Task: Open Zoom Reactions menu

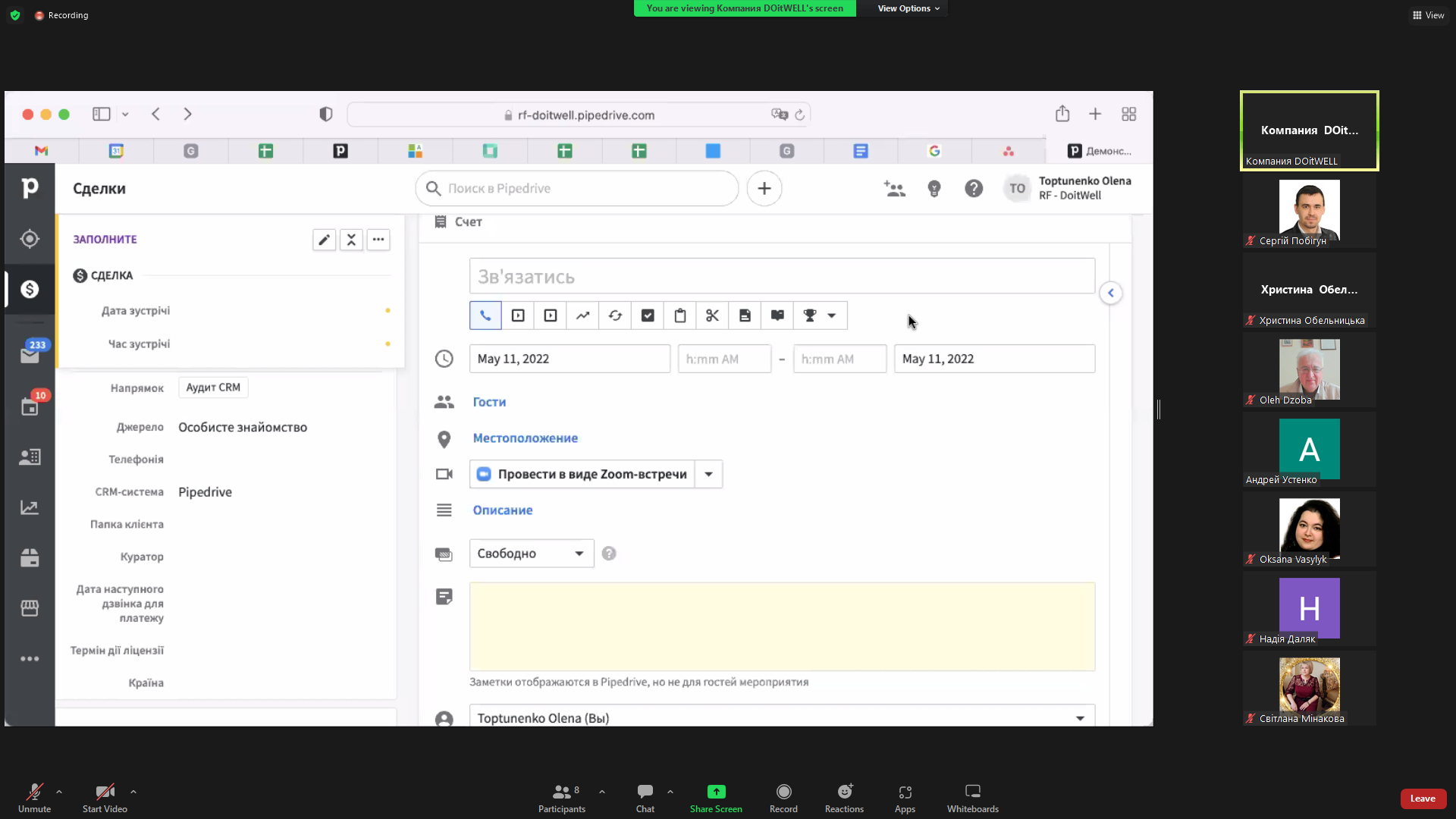Action: [844, 798]
